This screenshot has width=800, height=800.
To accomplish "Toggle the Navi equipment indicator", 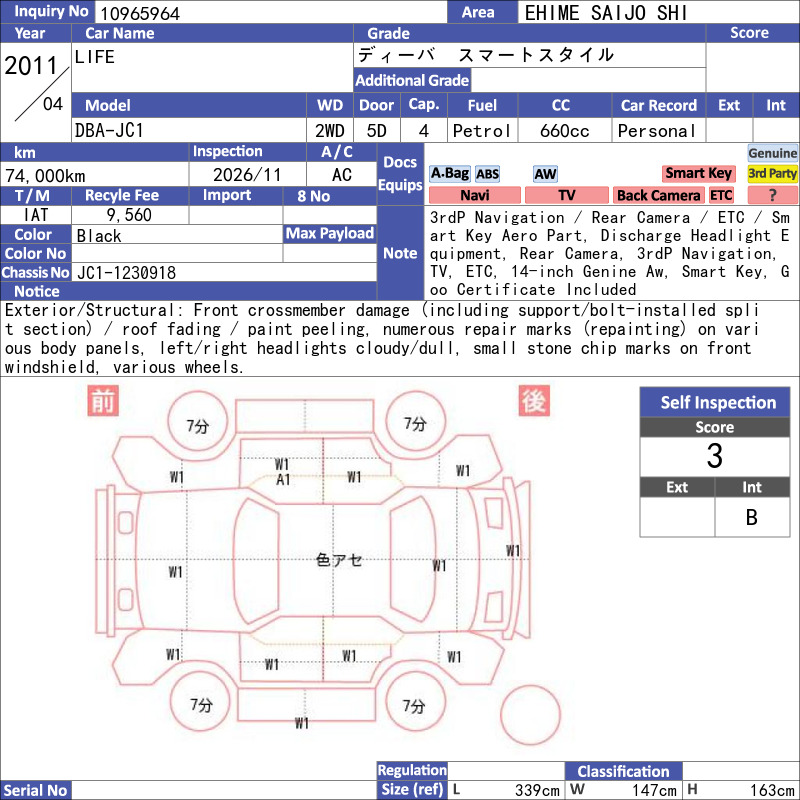I will [x=475, y=195].
